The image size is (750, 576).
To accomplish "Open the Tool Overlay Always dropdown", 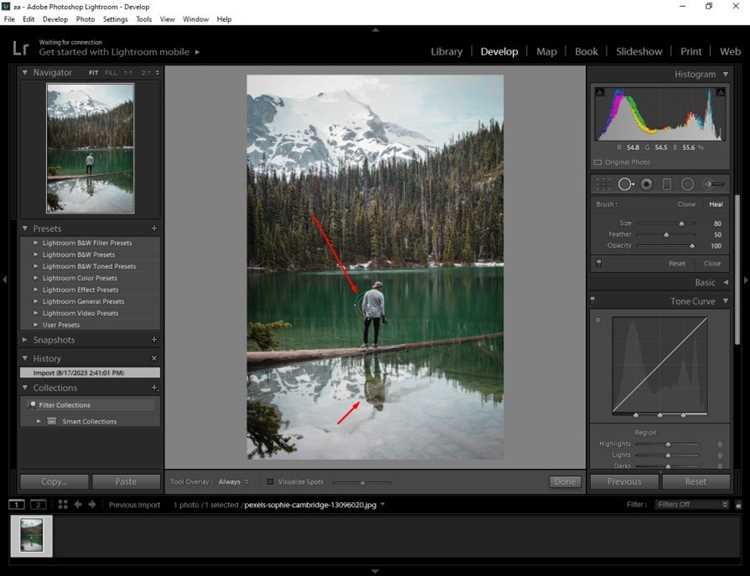I will tap(233, 482).
